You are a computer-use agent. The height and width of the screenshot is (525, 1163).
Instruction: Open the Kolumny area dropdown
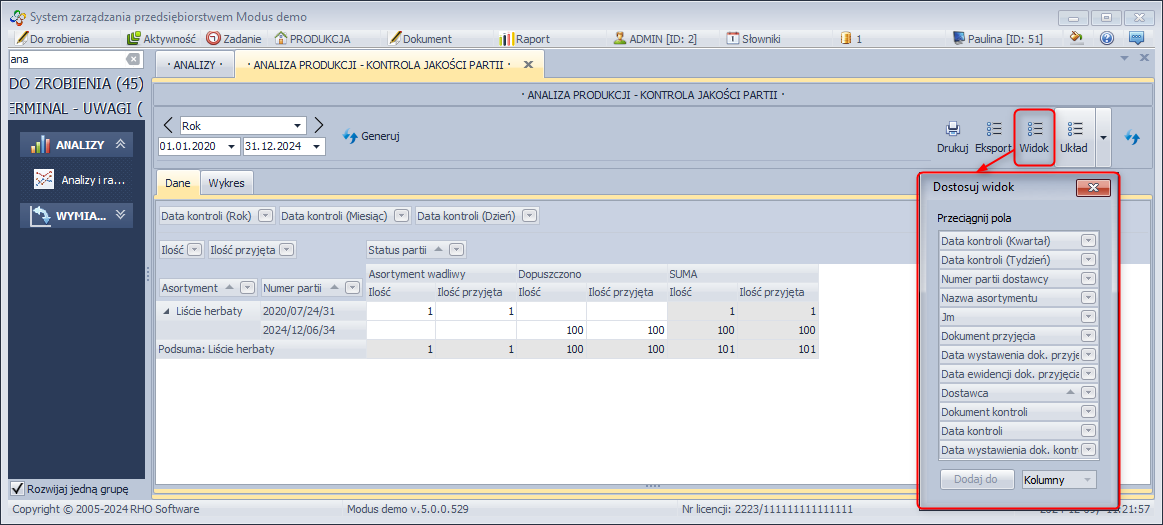(1087, 480)
